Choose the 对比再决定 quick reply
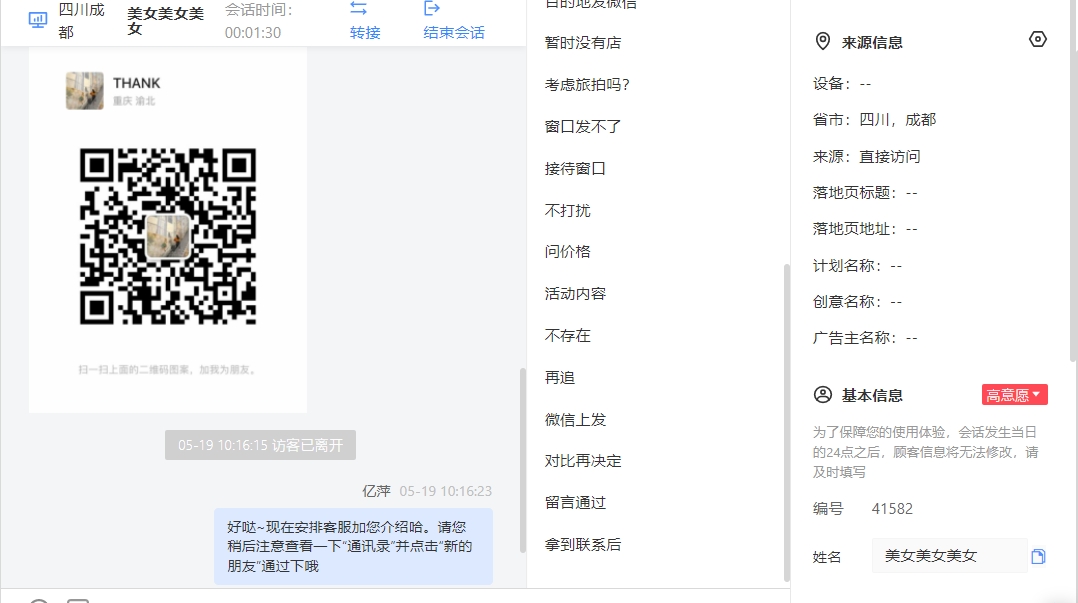This screenshot has width=1078, height=603. click(583, 461)
